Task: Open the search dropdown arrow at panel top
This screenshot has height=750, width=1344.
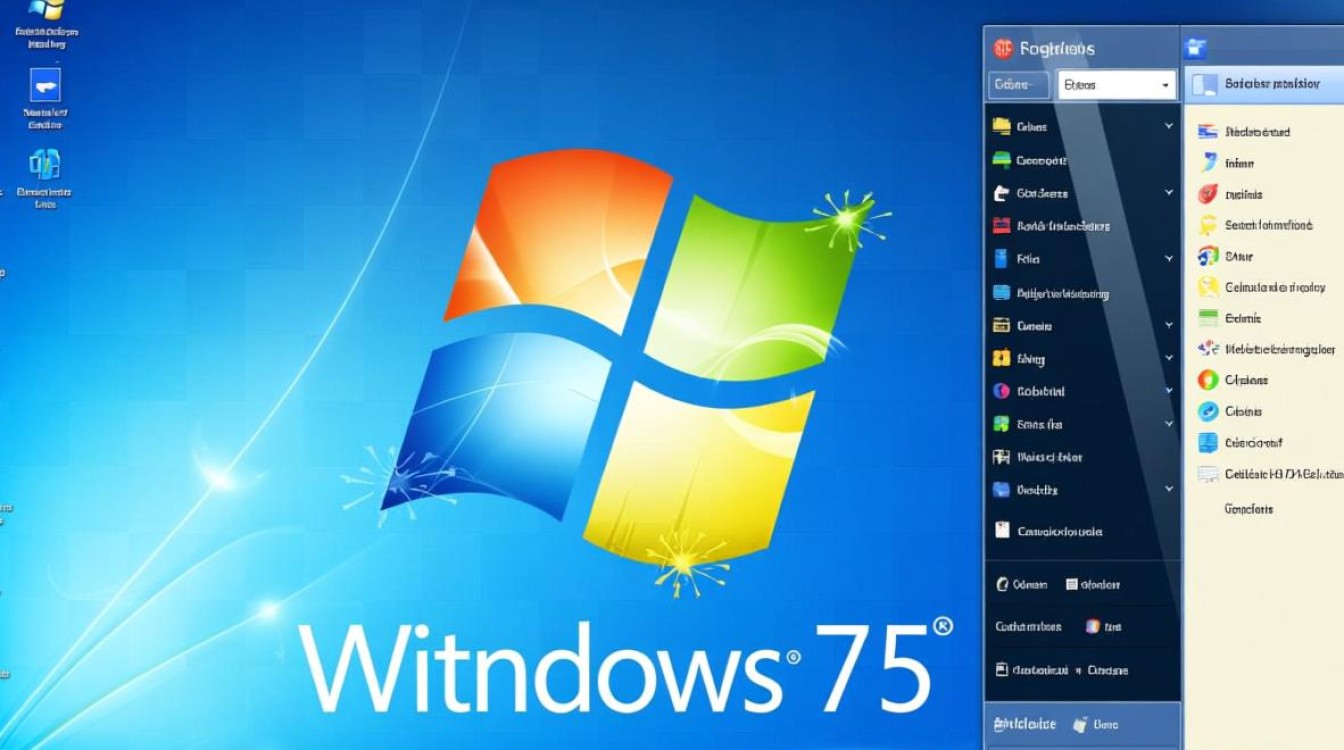Action: click(x=1166, y=84)
